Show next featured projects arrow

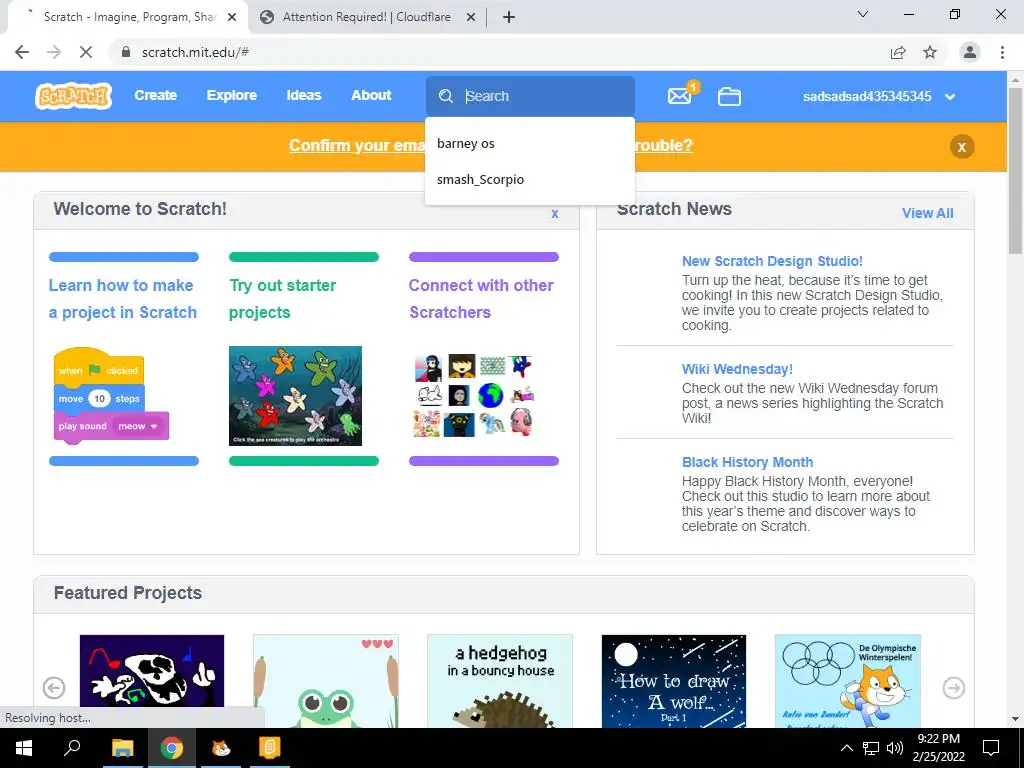(x=953, y=688)
